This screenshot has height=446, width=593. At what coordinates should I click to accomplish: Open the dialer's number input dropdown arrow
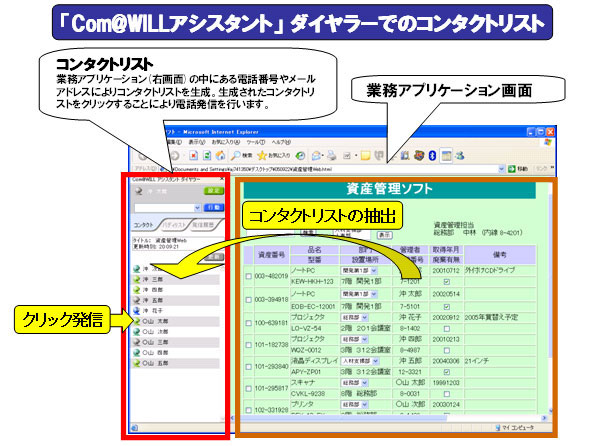(197, 208)
